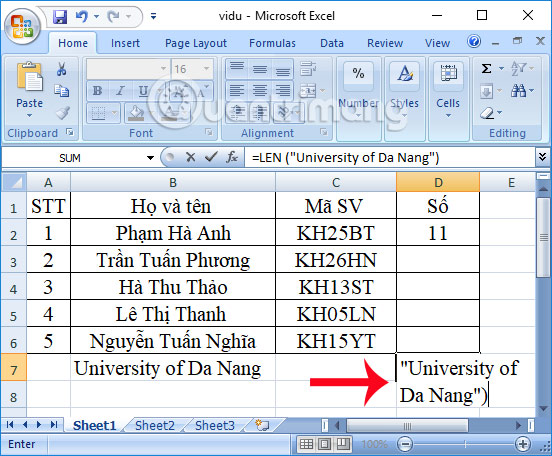
Task: Open Number format group button
Action: coord(358,99)
